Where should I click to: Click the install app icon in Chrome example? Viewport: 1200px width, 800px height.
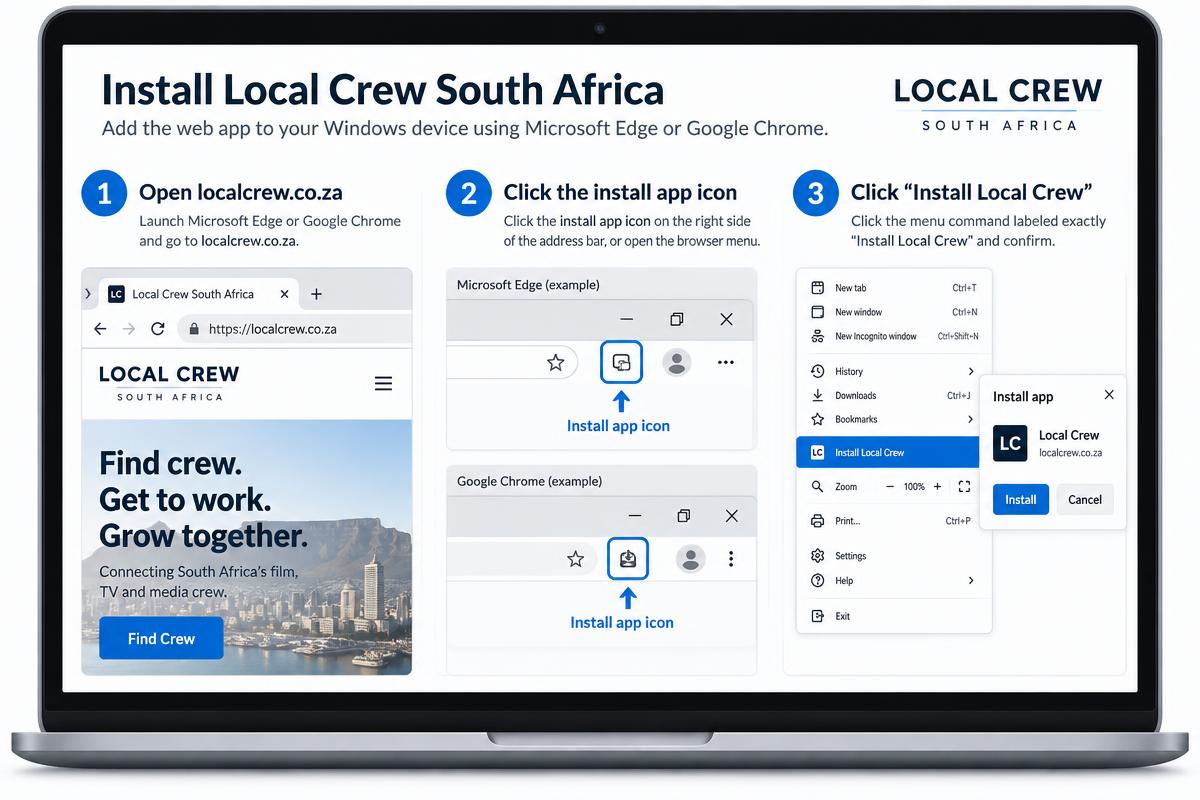[x=628, y=558]
